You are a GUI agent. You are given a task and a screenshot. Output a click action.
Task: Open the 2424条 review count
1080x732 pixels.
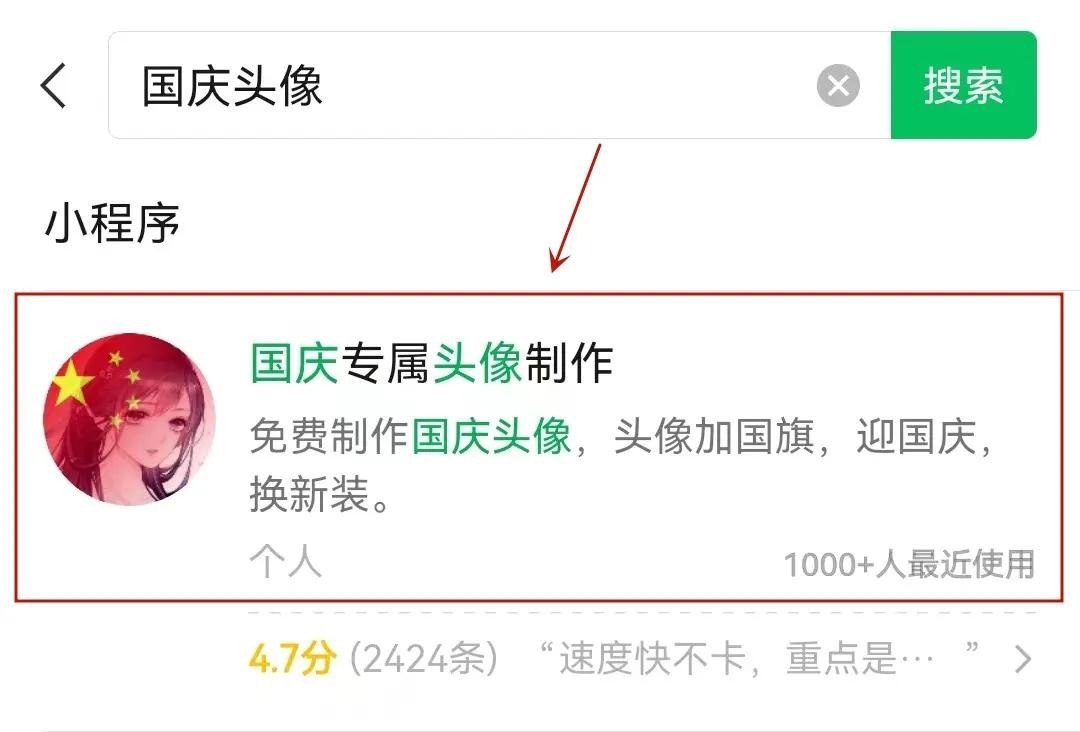pos(424,658)
